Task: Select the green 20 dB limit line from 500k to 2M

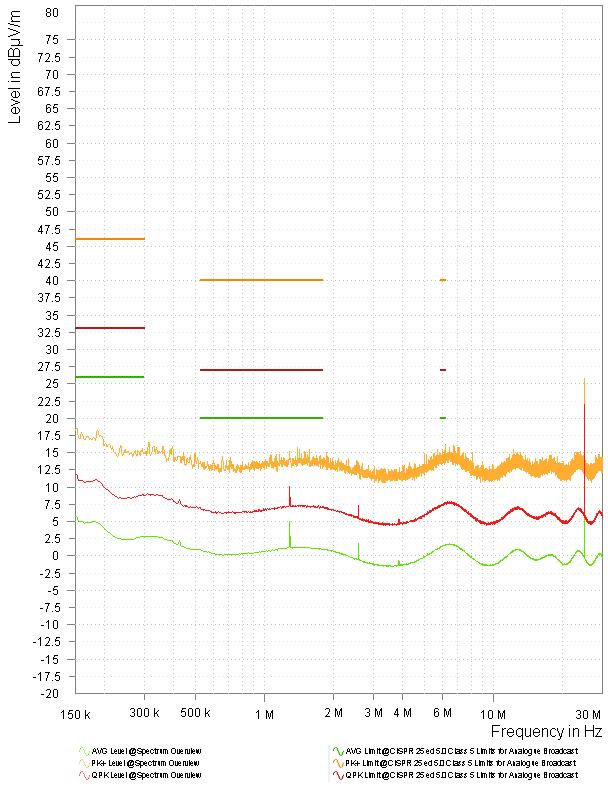Action: click(x=261, y=418)
